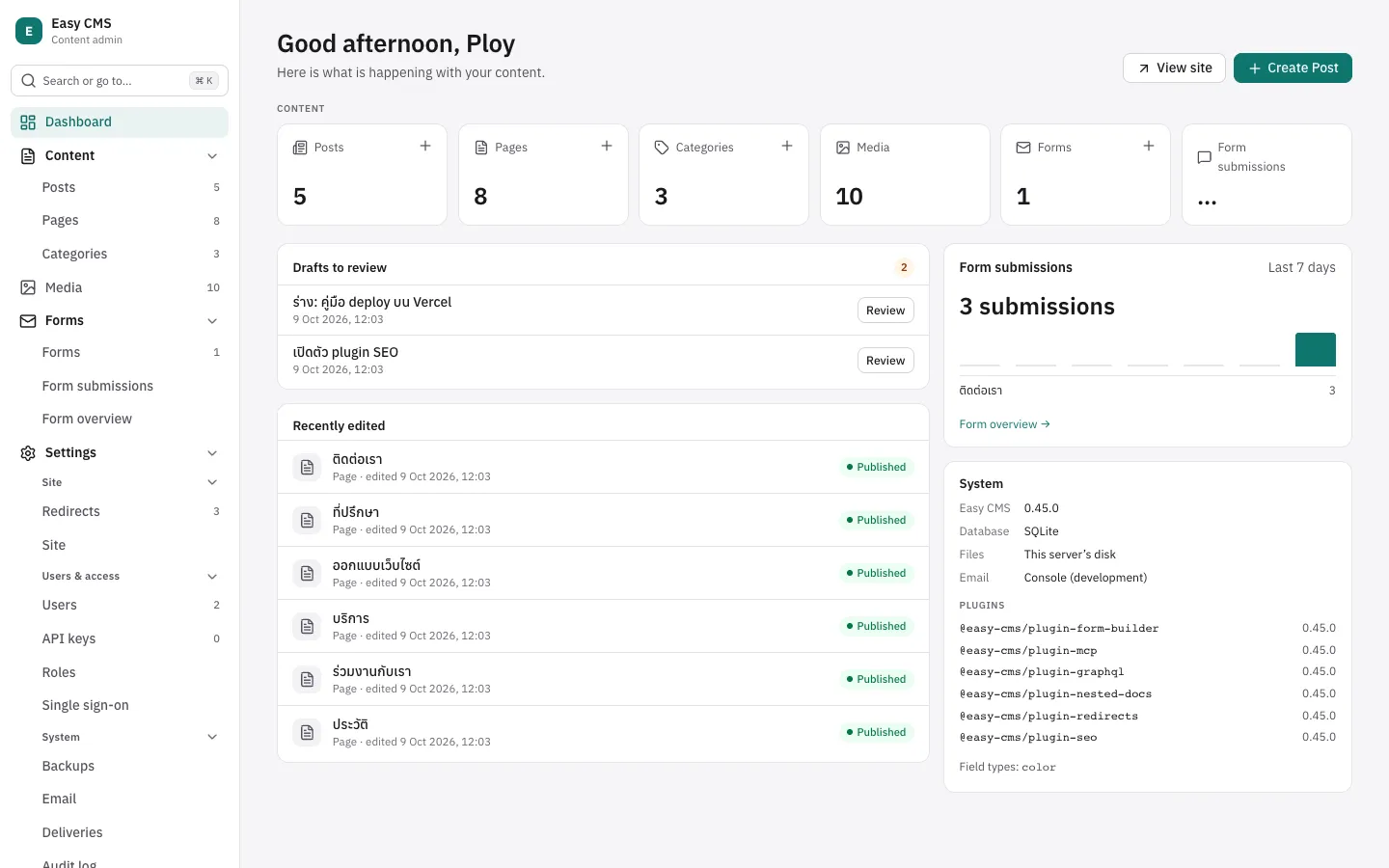Click the Last 7 days label
1389x868 pixels.
(x=1301, y=268)
